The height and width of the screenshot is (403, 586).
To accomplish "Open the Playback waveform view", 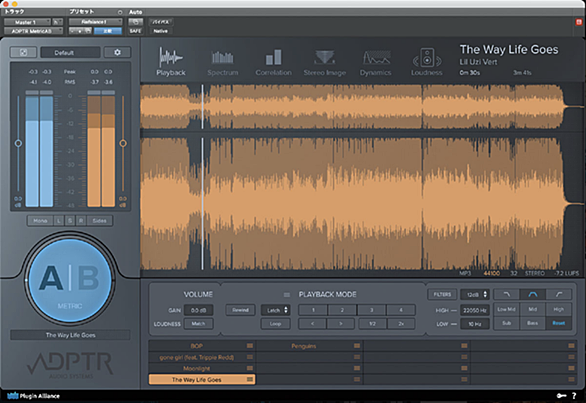I will 171,62.
